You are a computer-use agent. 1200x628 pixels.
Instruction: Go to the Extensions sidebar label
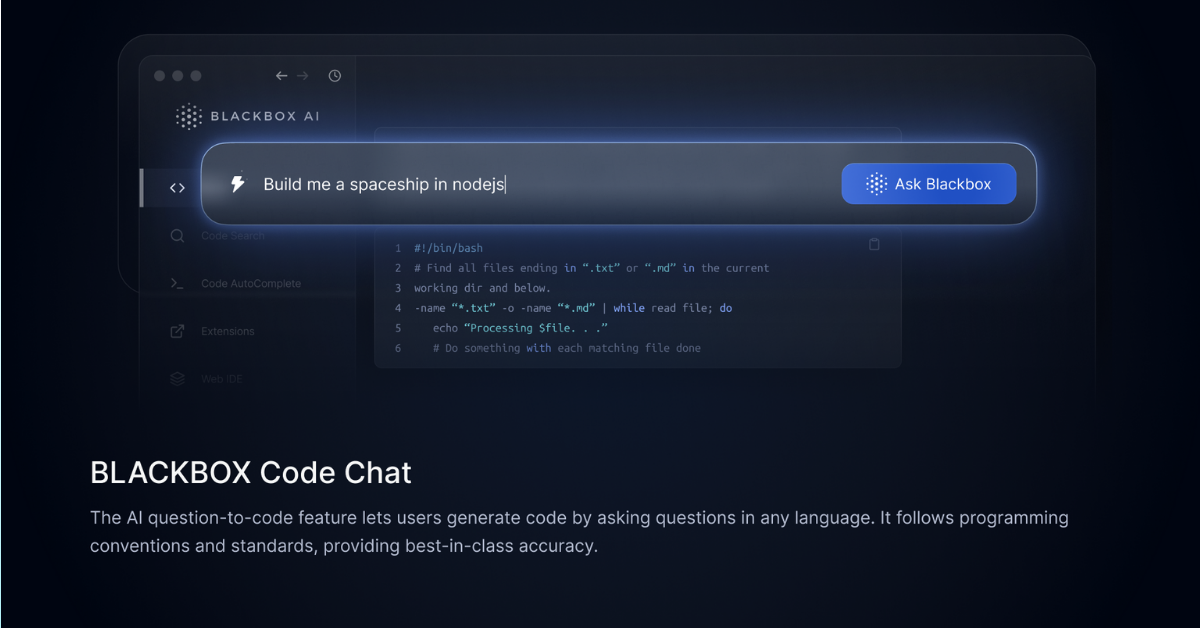[228, 331]
